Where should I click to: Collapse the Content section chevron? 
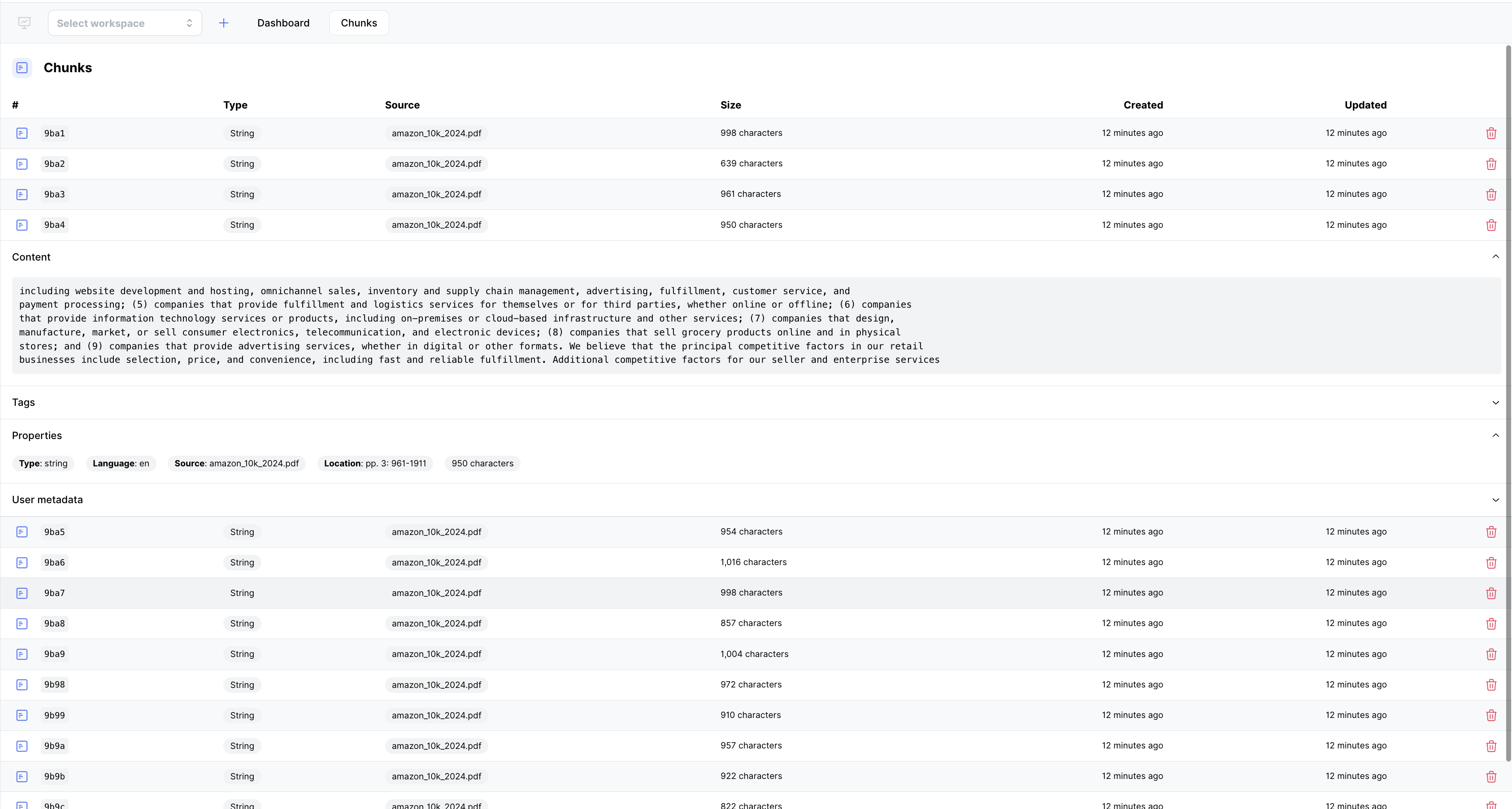[x=1495, y=257]
